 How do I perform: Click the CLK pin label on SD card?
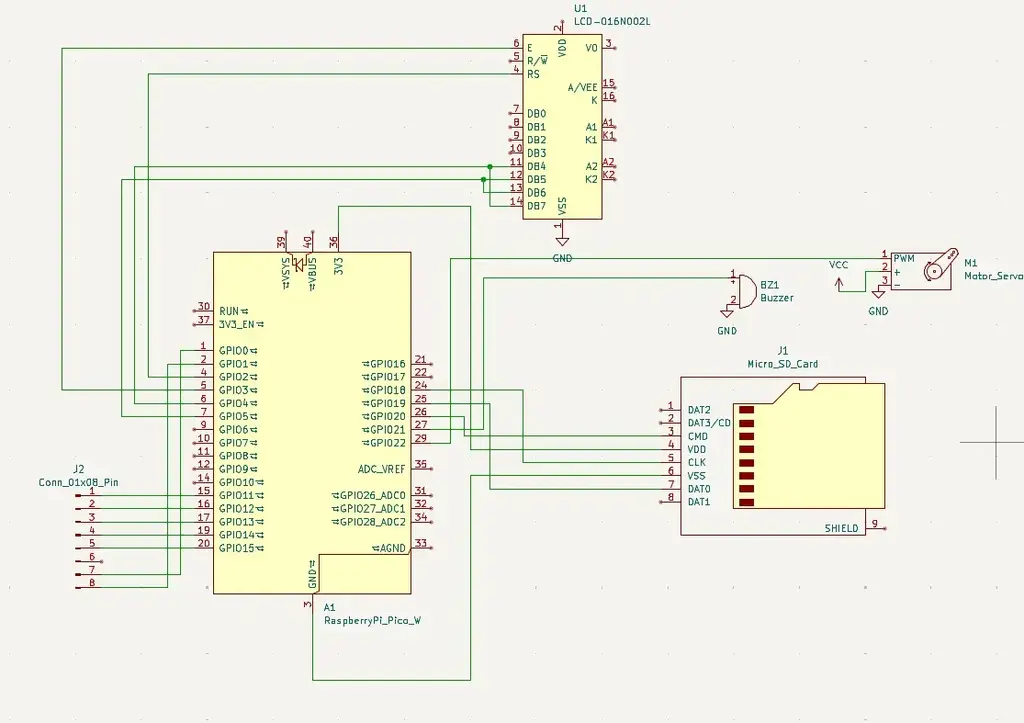coord(697,462)
